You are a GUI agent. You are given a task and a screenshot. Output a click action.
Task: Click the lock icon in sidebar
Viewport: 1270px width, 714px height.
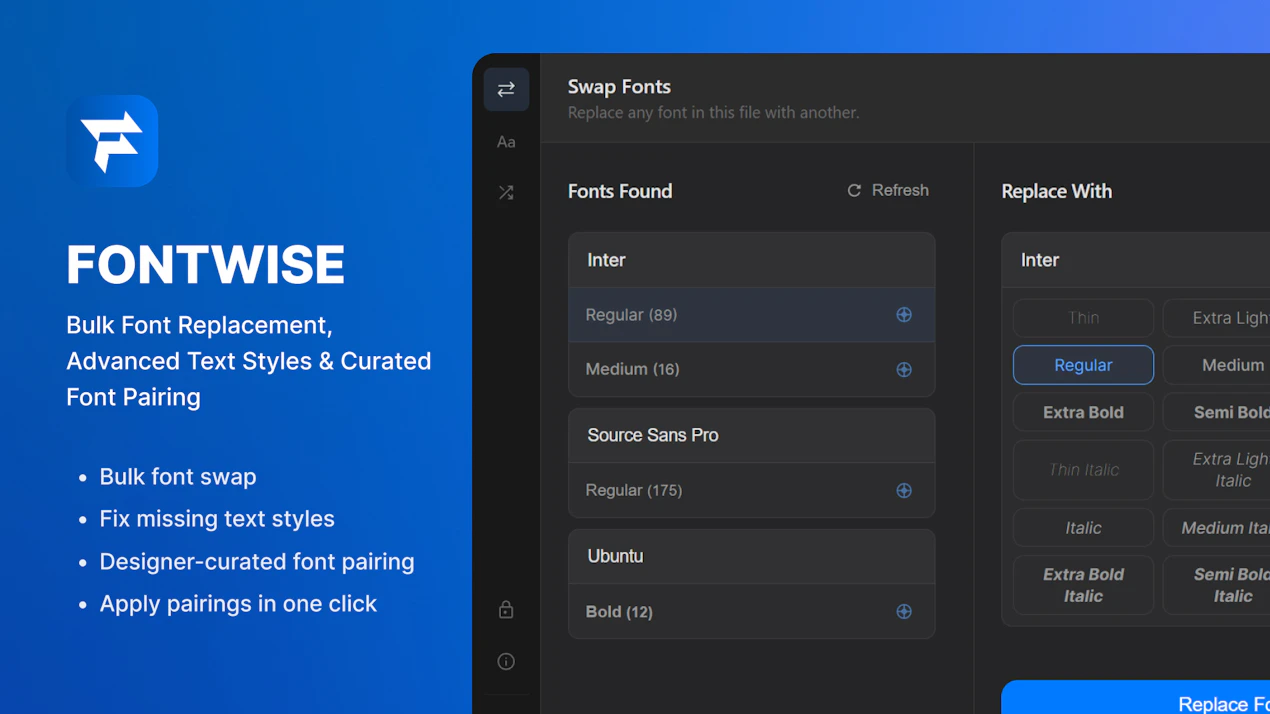pyautogui.click(x=506, y=609)
